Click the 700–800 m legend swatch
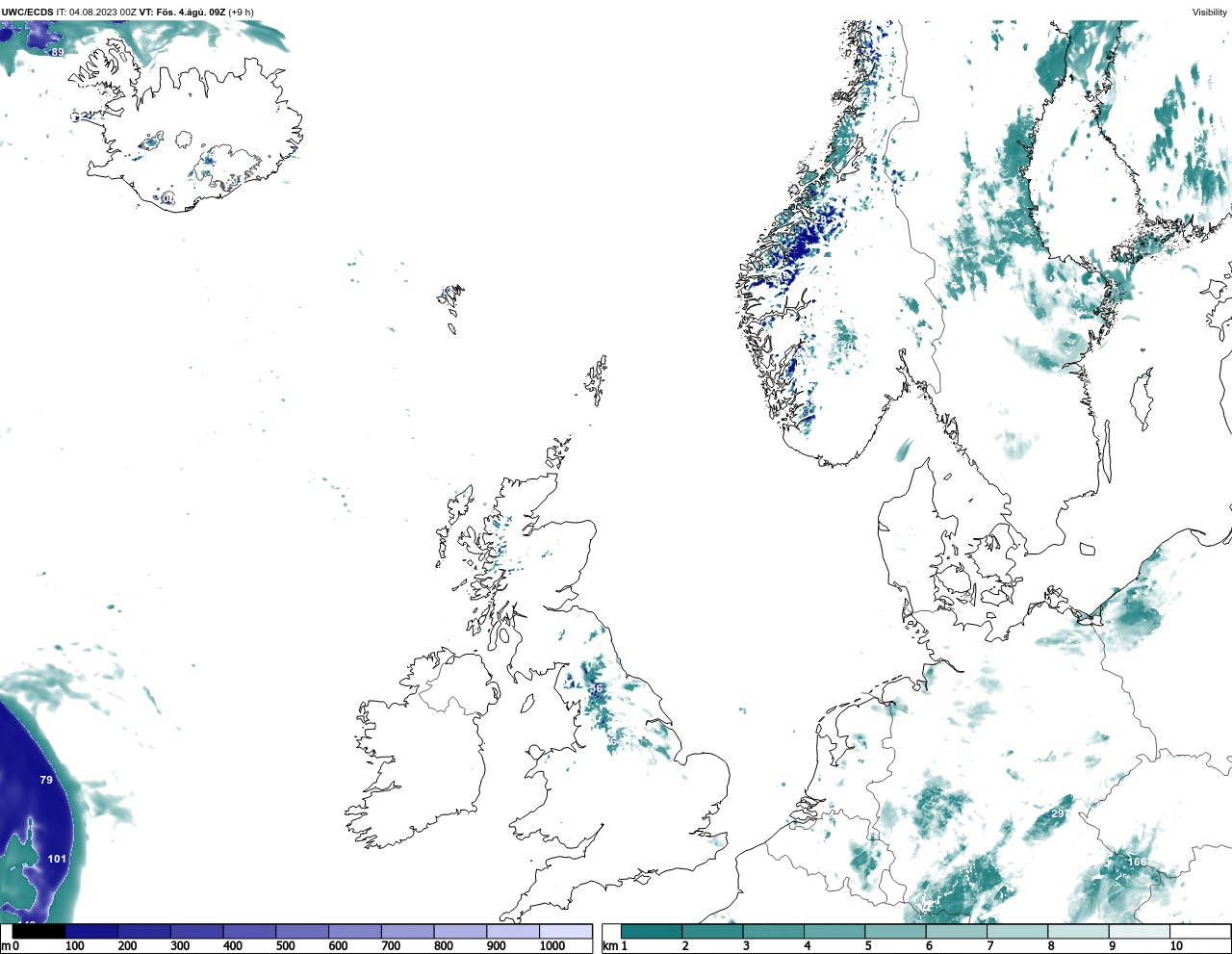This screenshot has width=1232, height=954. [407, 931]
